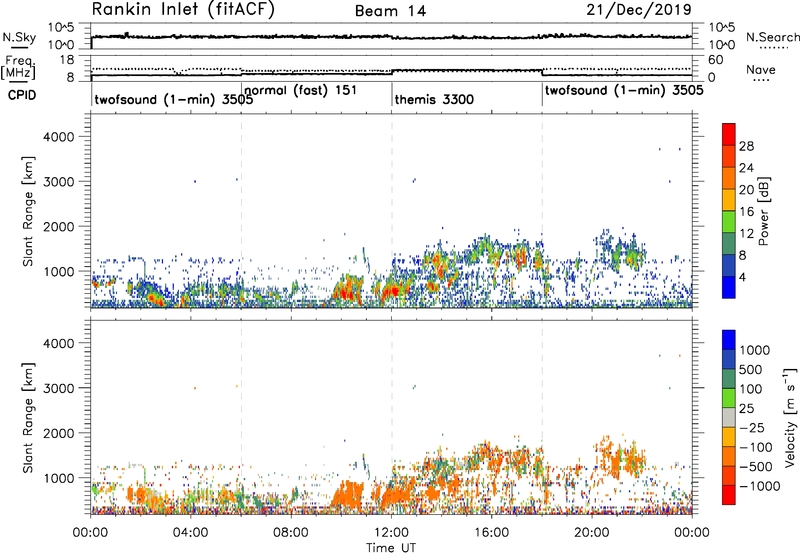Pick the red bottom segment of Velocity colorbar
The height and width of the screenshot is (554, 800).
tap(729, 494)
